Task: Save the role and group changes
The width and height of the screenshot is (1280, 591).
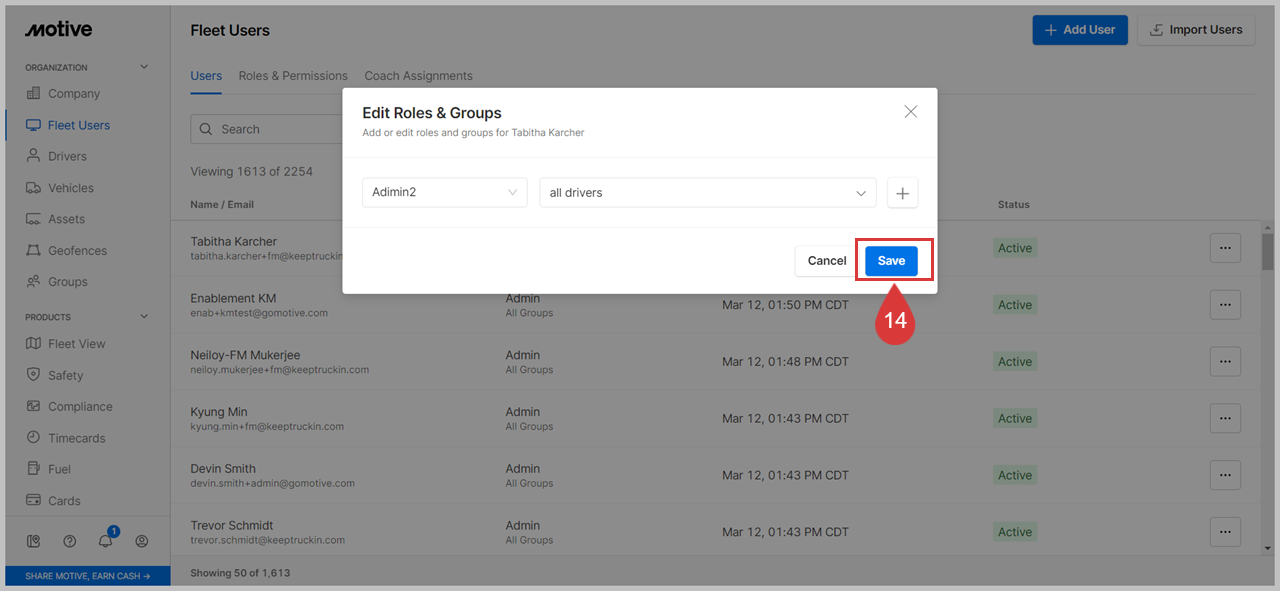Action: pyautogui.click(x=891, y=261)
